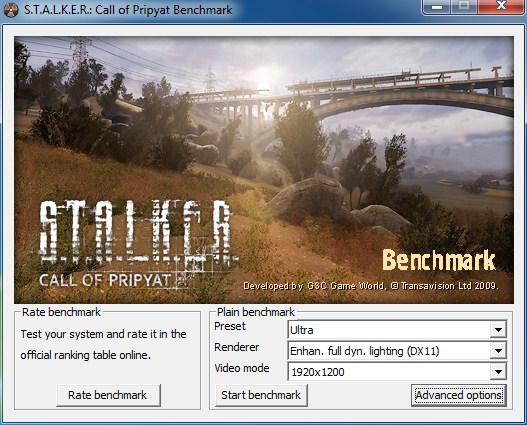Click the Rate benchmark button
The width and height of the screenshot is (527, 425).
[108, 395]
